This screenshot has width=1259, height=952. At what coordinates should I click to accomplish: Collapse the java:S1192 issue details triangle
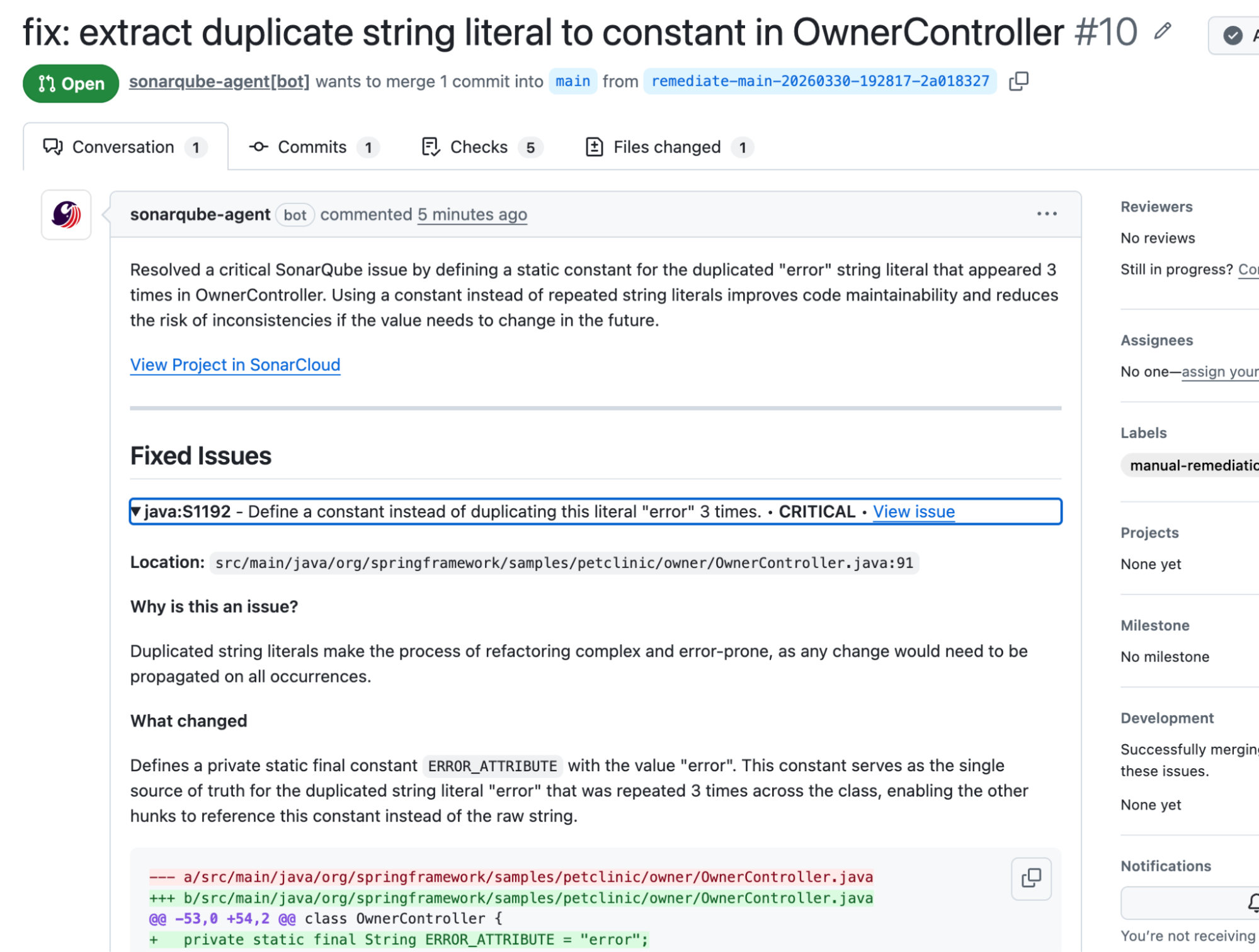pos(135,511)
